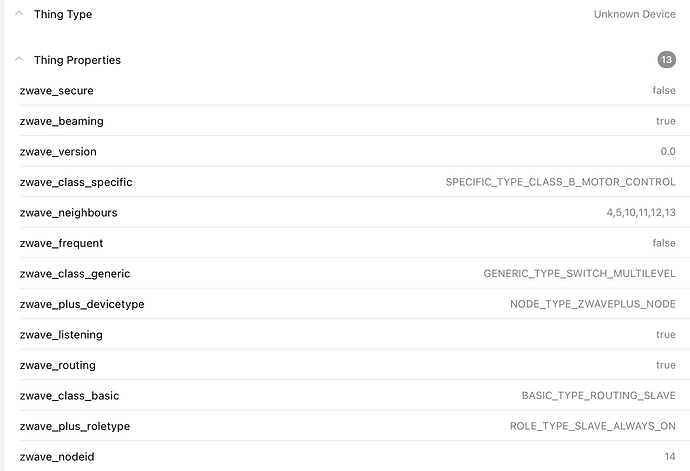Select the zwave_secure property row
Screen dimensions: 690x471
(348, 90)
